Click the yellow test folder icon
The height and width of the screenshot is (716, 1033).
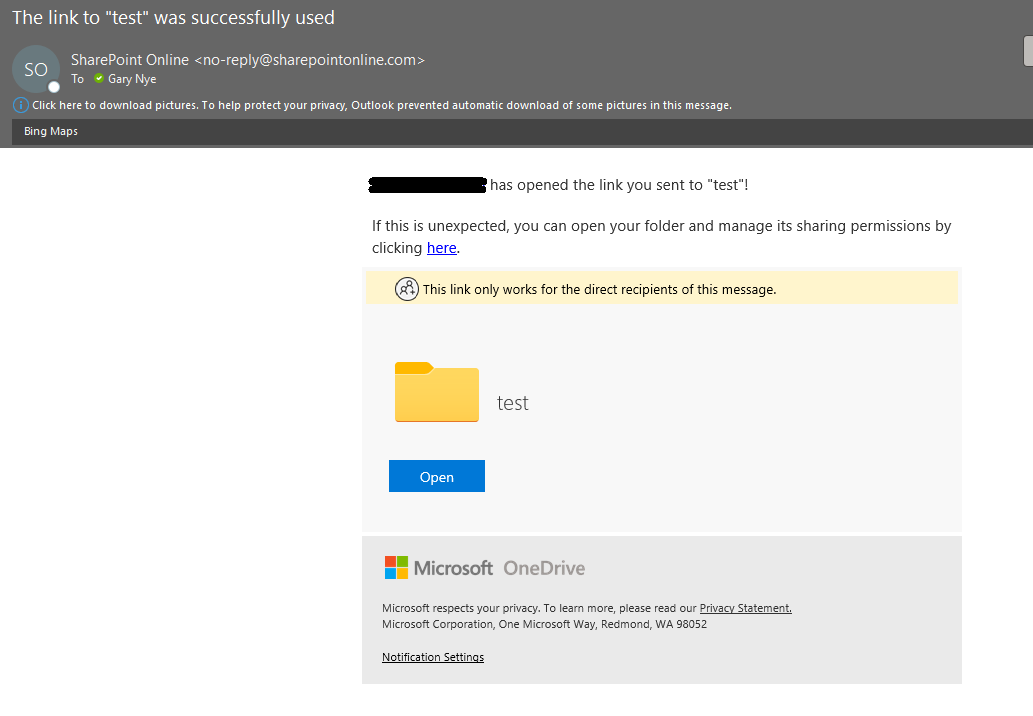tap(437, 392)
